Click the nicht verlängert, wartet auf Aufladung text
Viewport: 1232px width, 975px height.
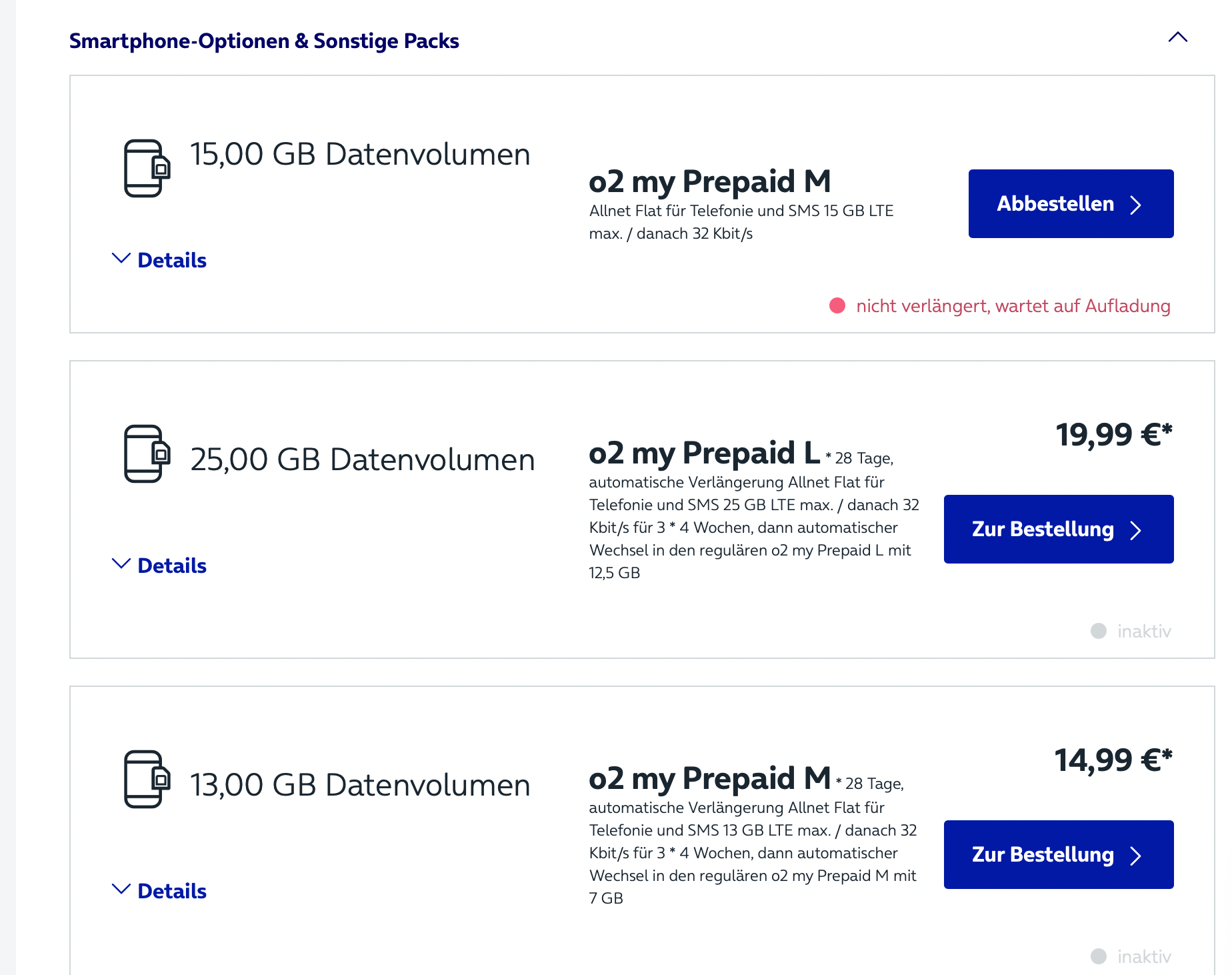coord(1013,306)
